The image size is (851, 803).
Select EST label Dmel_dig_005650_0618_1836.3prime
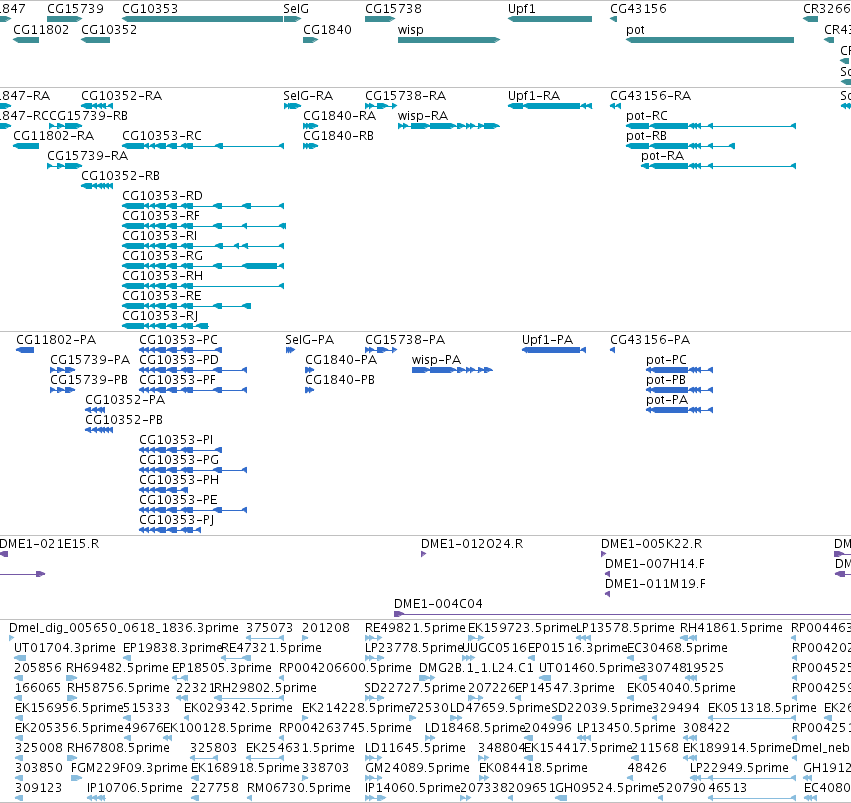pyautogui.click(x=124, y=628)
